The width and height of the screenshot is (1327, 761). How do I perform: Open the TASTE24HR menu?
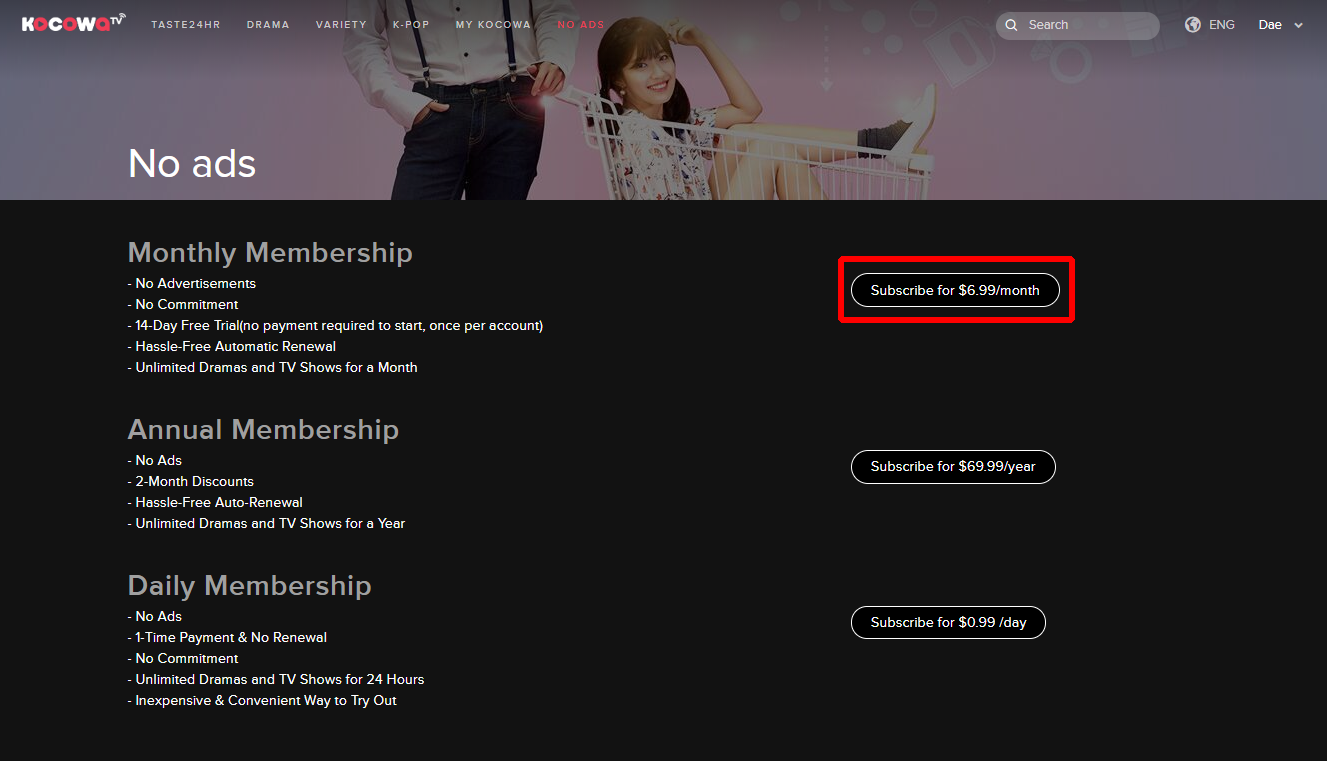pos(184,25)
